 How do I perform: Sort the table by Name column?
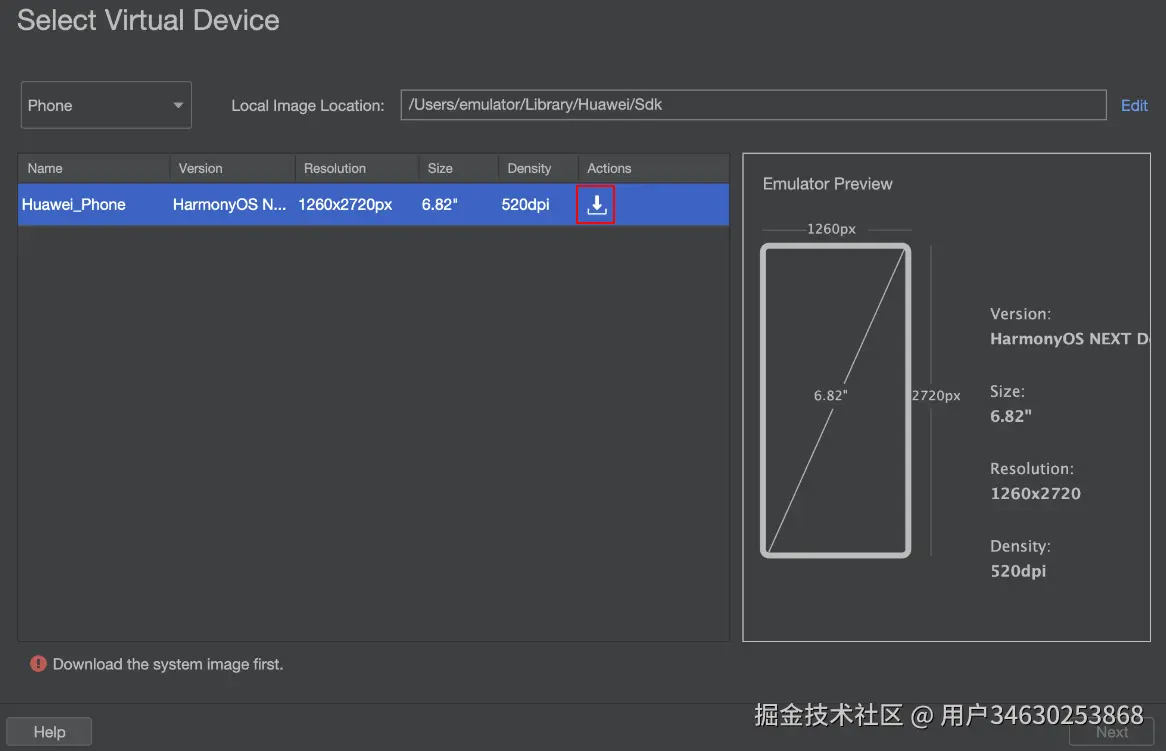pos(94,168)
